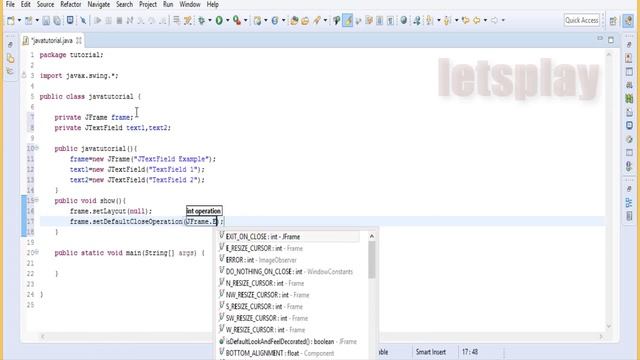Open the File menu

(10, 4)
